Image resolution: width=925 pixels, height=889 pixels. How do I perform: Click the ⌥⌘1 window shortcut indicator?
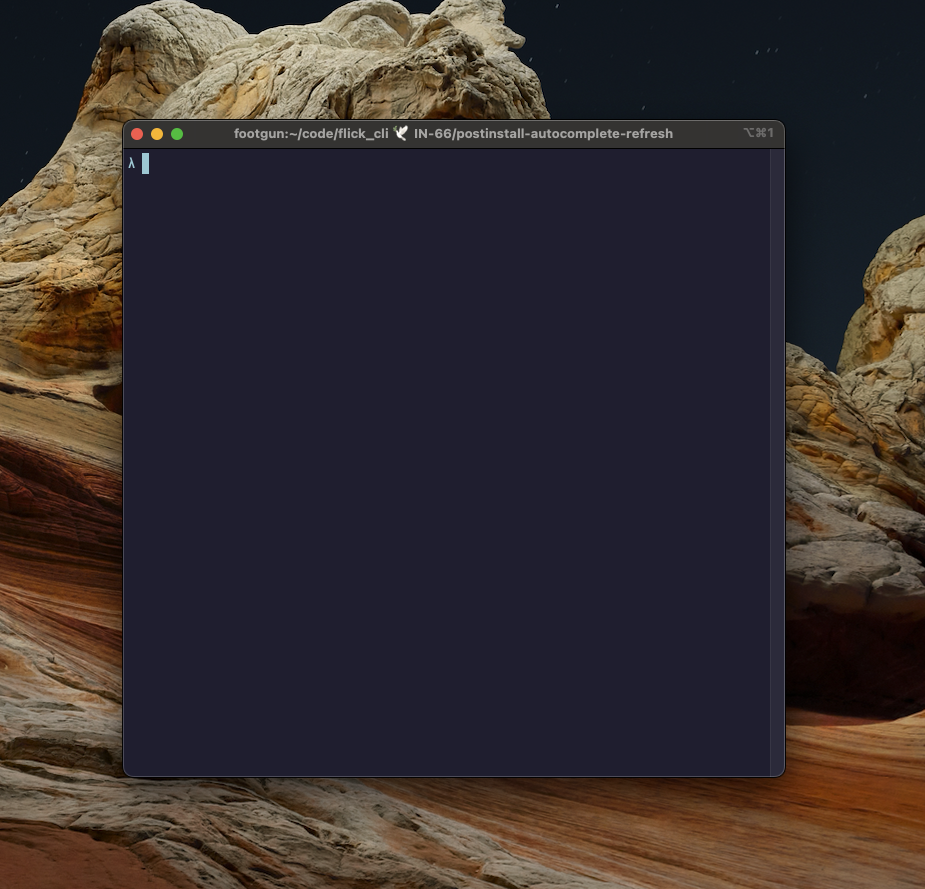[x=758, y=133]
